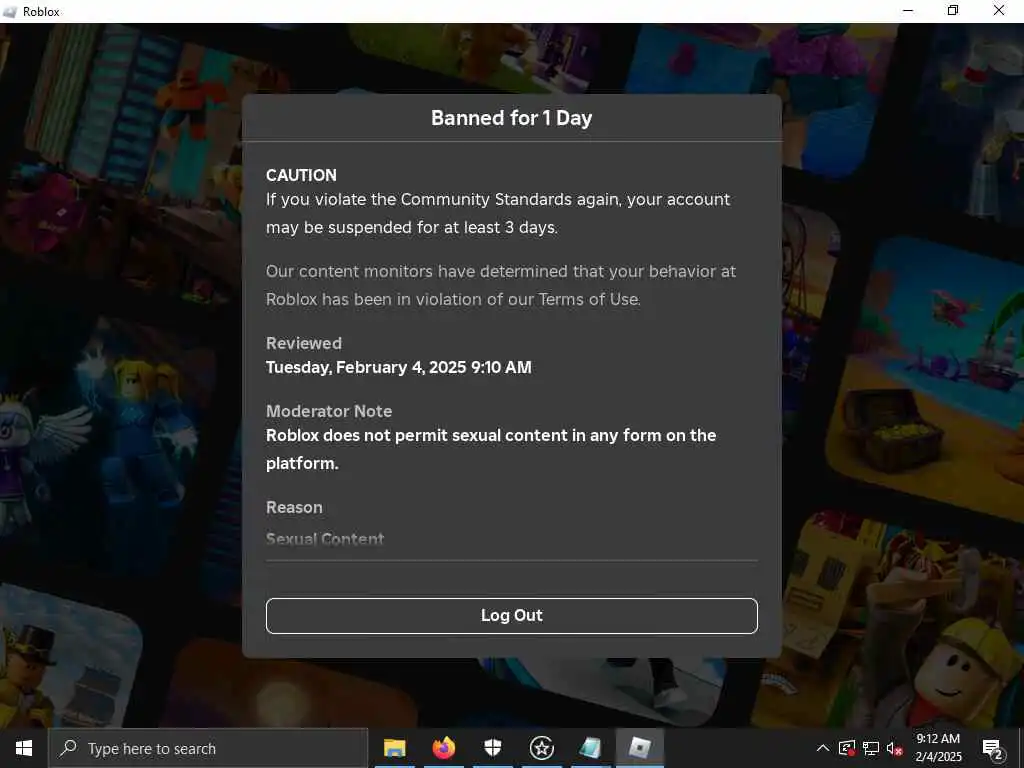The height and width of the screenshot is (768, 1024).
Task: Open File Explorer from the taskbar
Action: click(x=394, y=748)
